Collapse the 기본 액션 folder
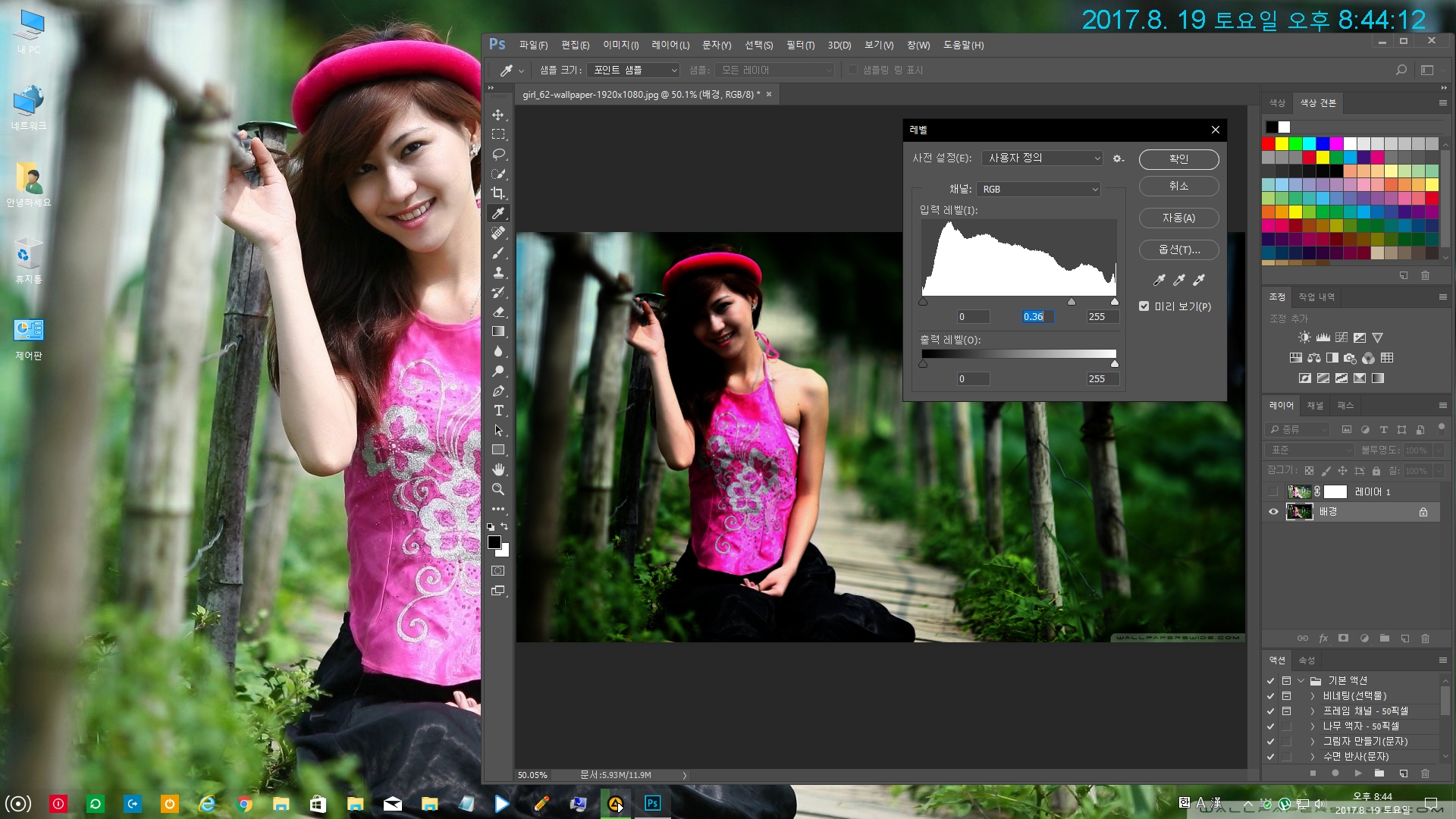Image resolution: width=1456 pixels, height=819 pixels. click(1301, 681)
